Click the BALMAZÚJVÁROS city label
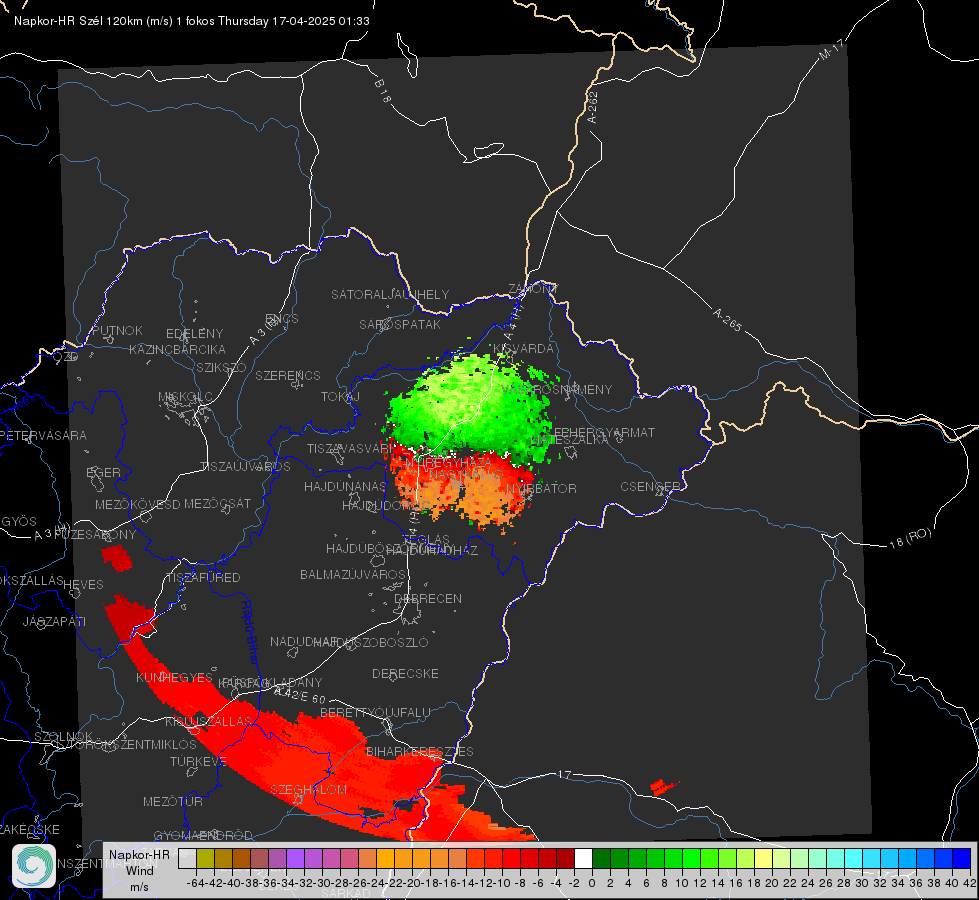Viewport: 979px width, 900px height. [353, 574]
